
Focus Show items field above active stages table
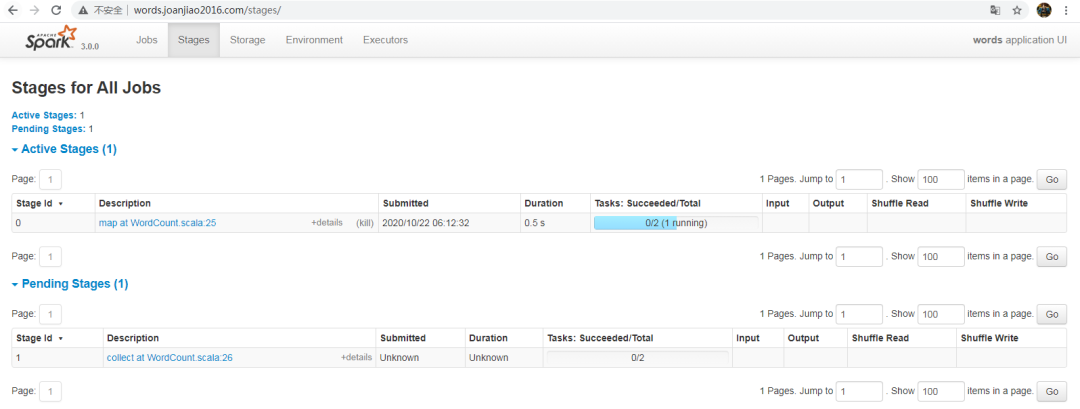click(x=940, y=180)
